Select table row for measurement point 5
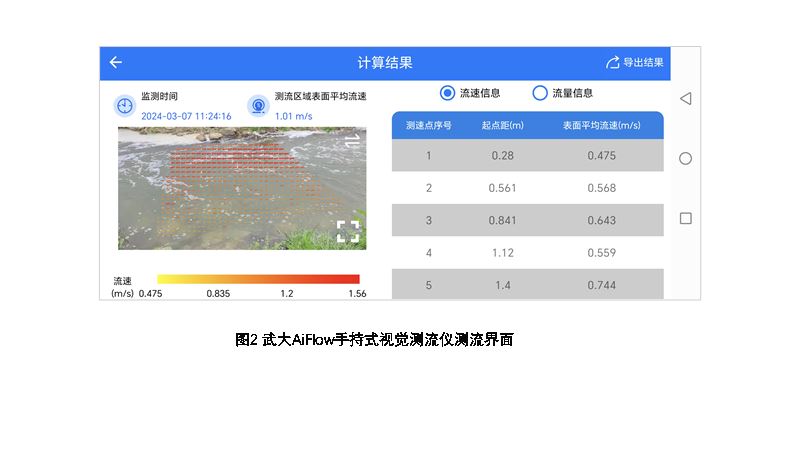Screen dimensions: 800x449 click(527, 285)
